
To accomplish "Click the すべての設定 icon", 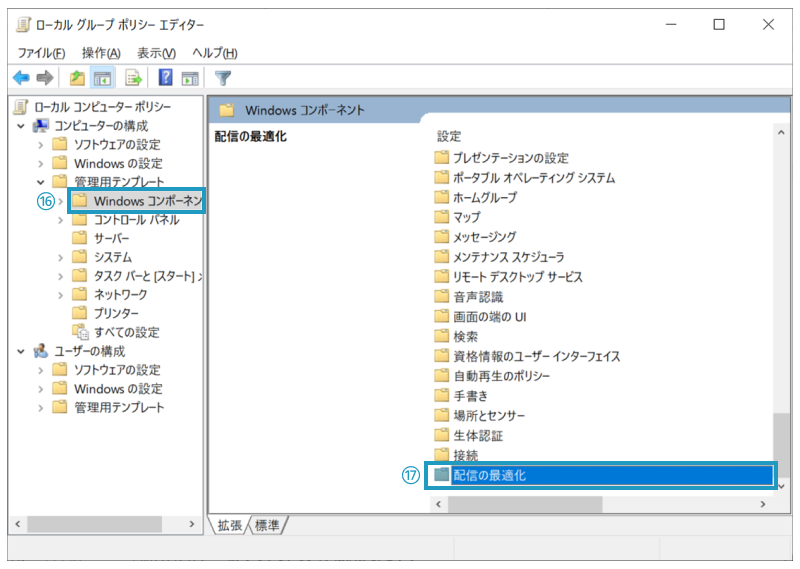I will pyautogui.click(x=80, y=332).
